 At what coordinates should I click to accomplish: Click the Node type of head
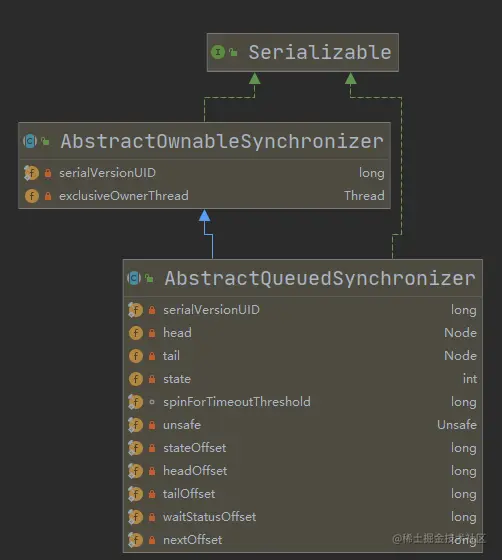(460, 333)
